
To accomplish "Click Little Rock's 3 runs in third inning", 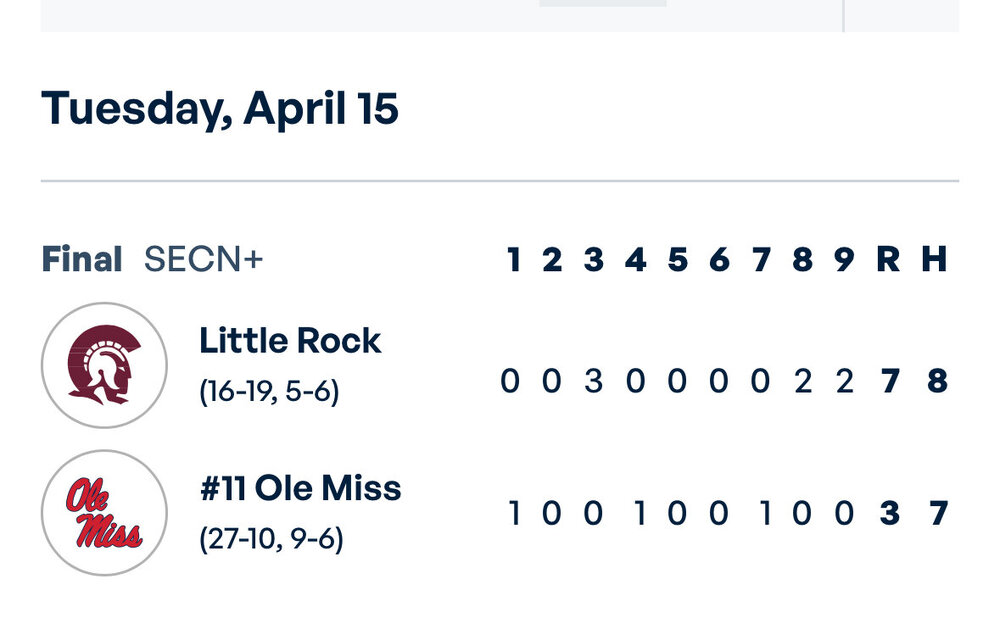I will click(594, 381).
